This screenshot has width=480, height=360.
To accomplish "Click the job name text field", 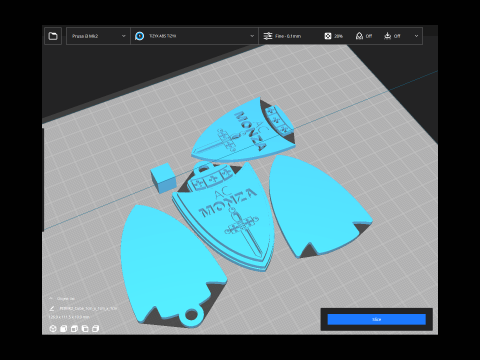I will 88,309.
